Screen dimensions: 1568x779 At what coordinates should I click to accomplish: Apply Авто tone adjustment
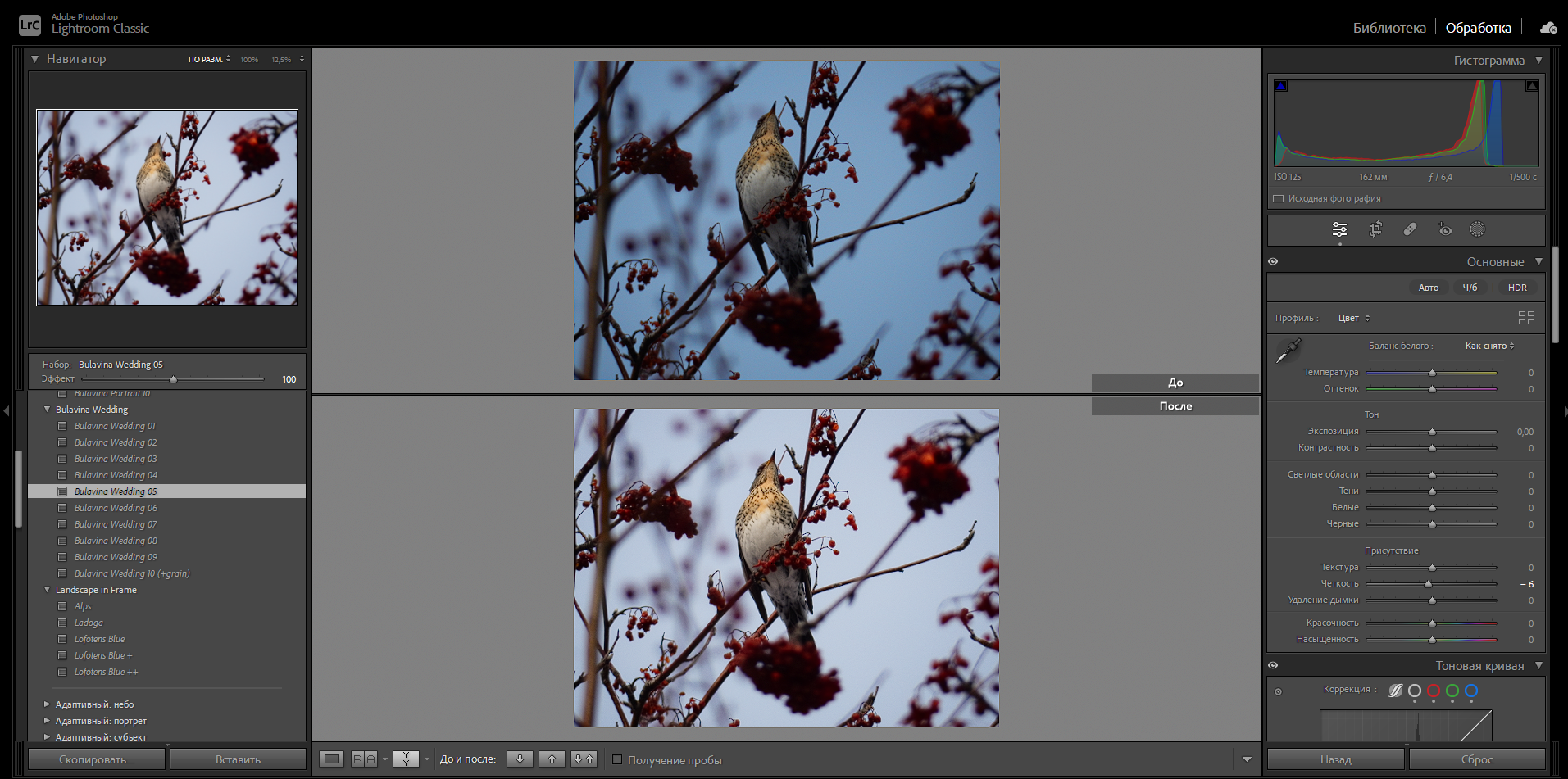pos(1429,288)
